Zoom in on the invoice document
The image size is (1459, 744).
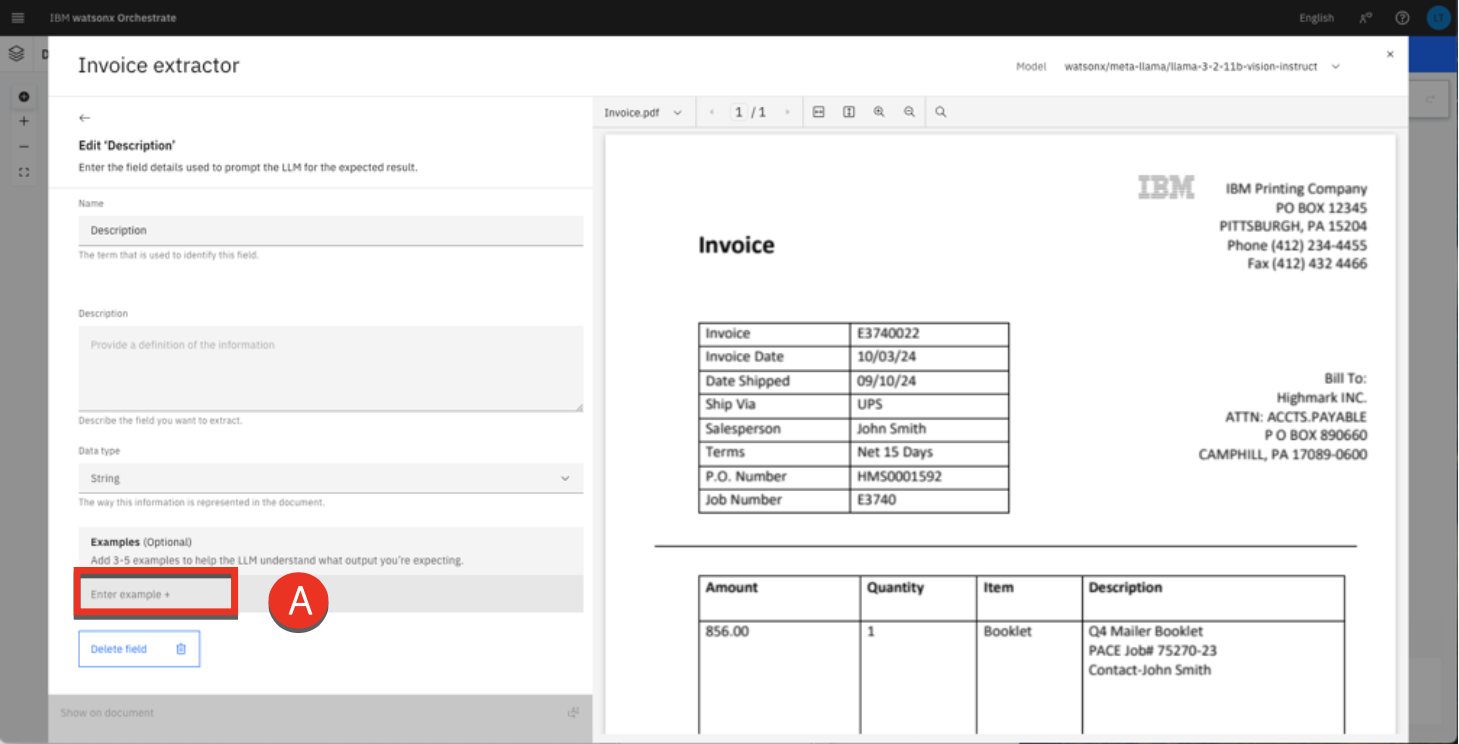click(x=879, y=112)
